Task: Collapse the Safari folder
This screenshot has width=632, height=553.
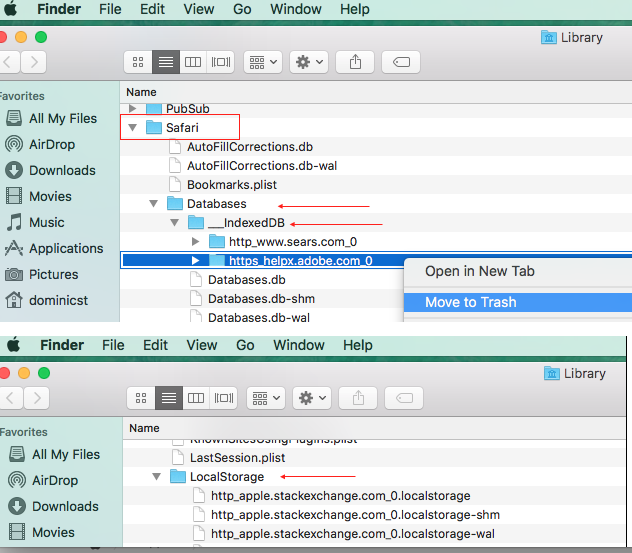Action: [132, 128]
